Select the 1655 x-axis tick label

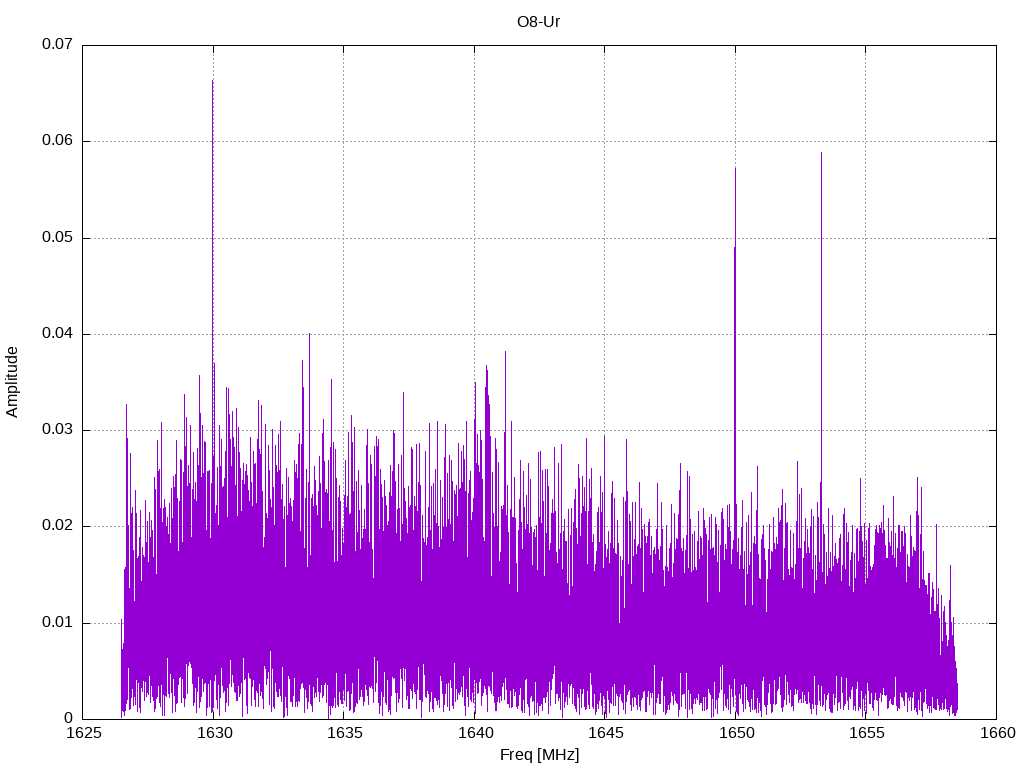(x=866, y=733)
